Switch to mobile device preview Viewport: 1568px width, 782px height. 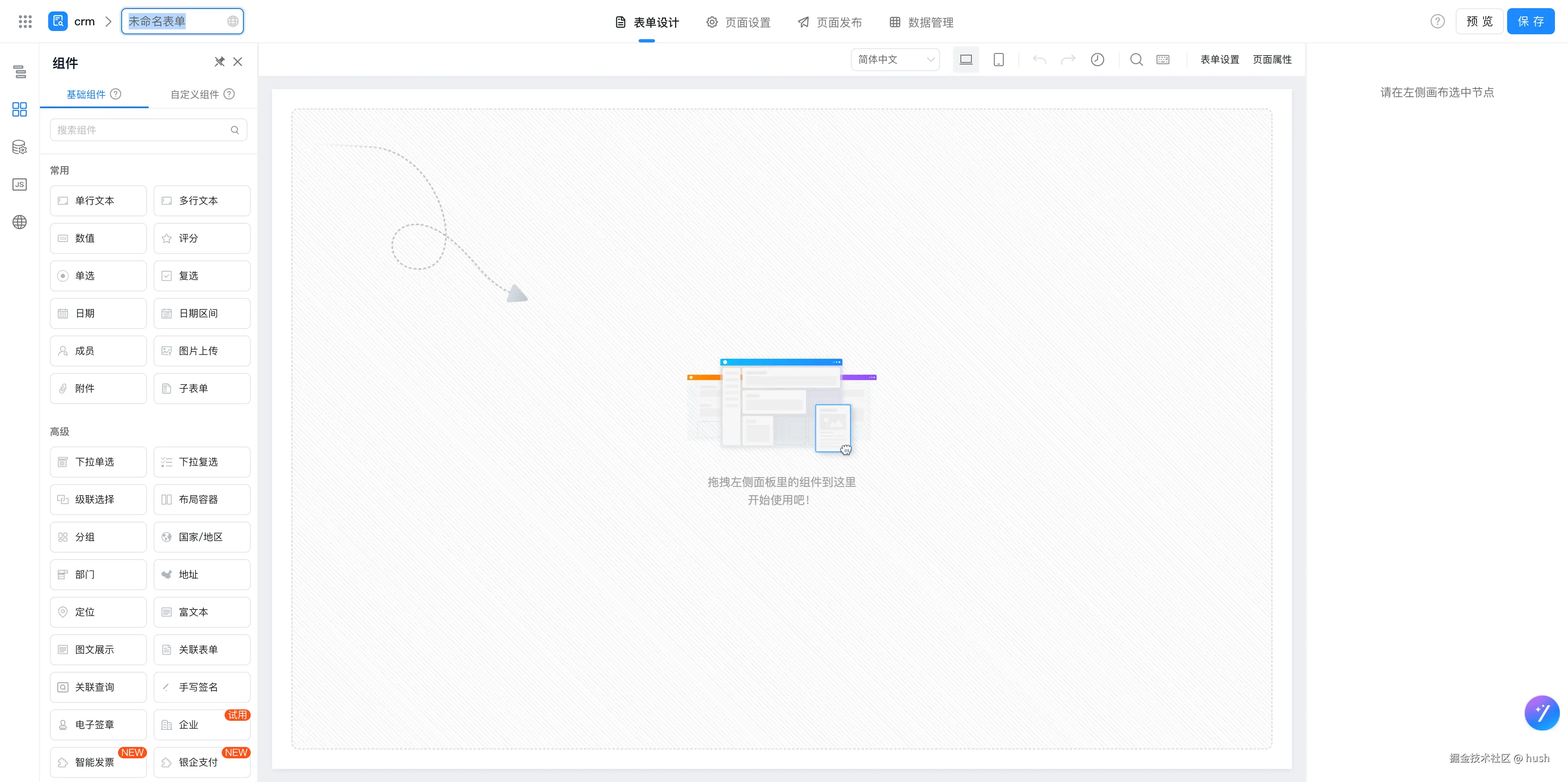point(998,60)
